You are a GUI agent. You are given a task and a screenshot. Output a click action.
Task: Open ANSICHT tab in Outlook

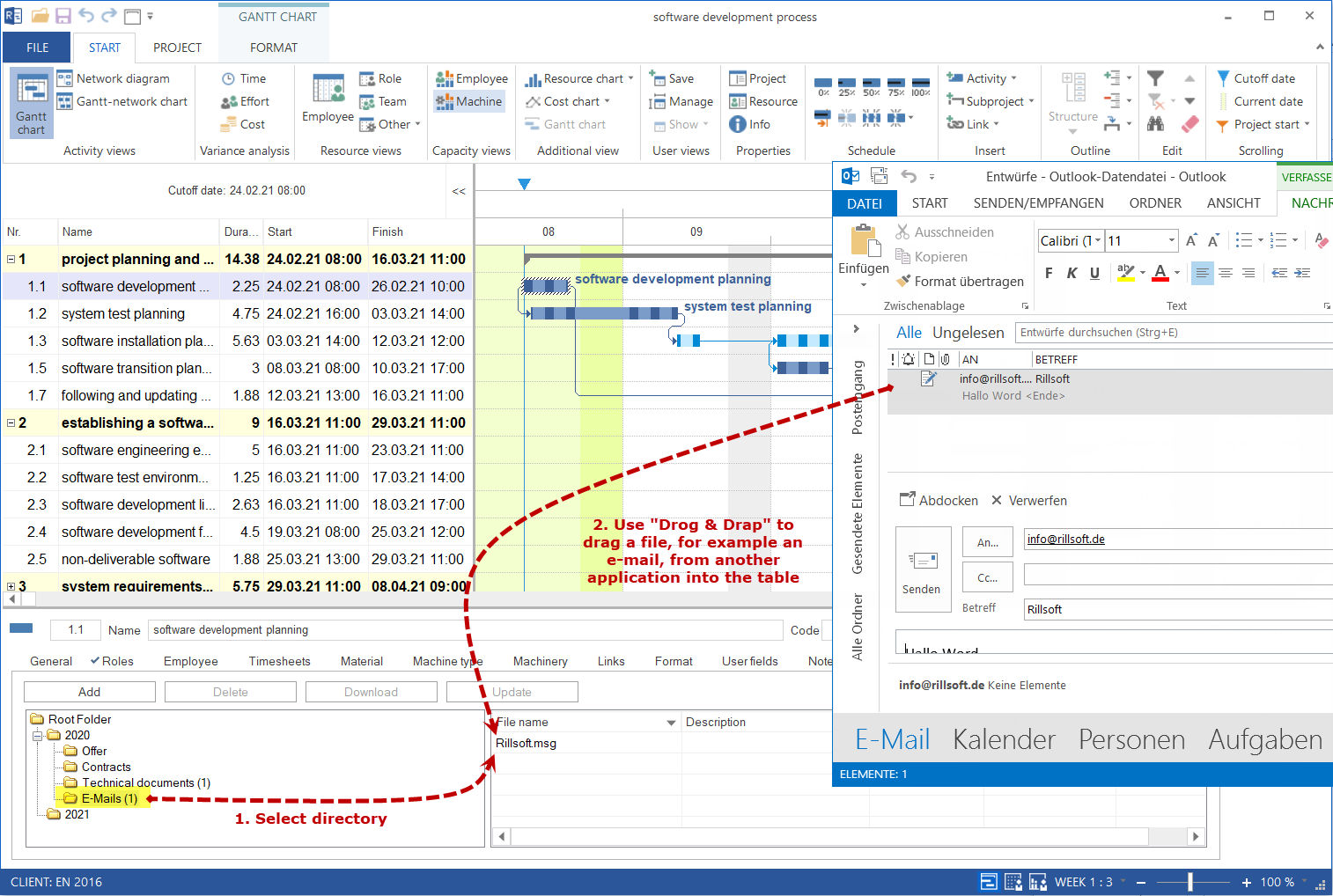(x=1234, y=203)
